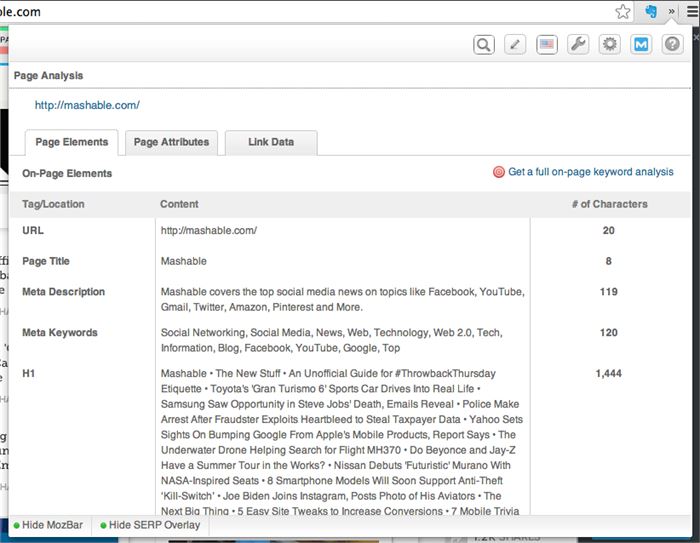Viewport: 700px width, 543px height.
Task: Select the Page Elements tab
Action: pyautogui.click(x=71, y=142)
